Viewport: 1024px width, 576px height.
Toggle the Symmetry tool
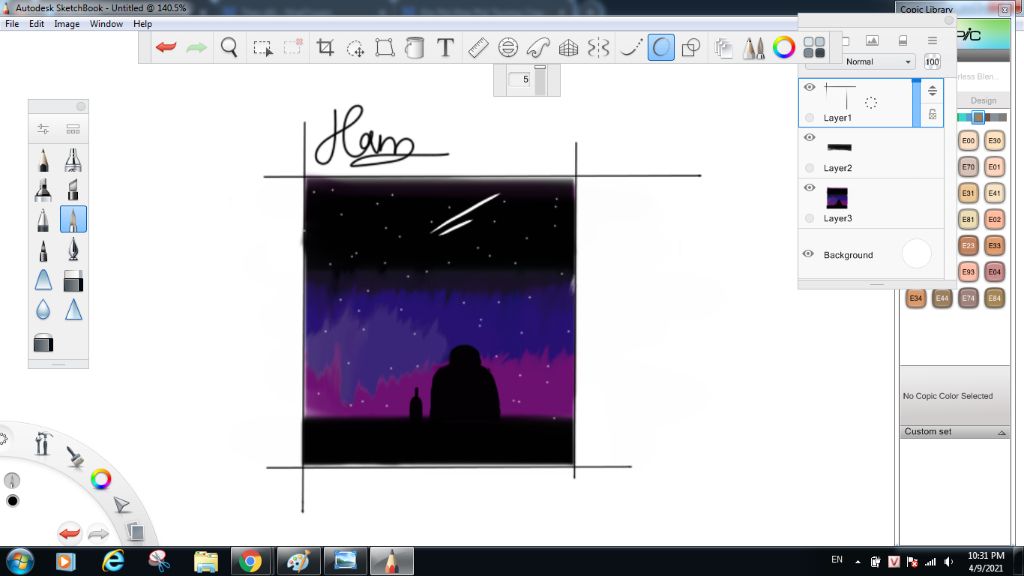pos(598,47)
